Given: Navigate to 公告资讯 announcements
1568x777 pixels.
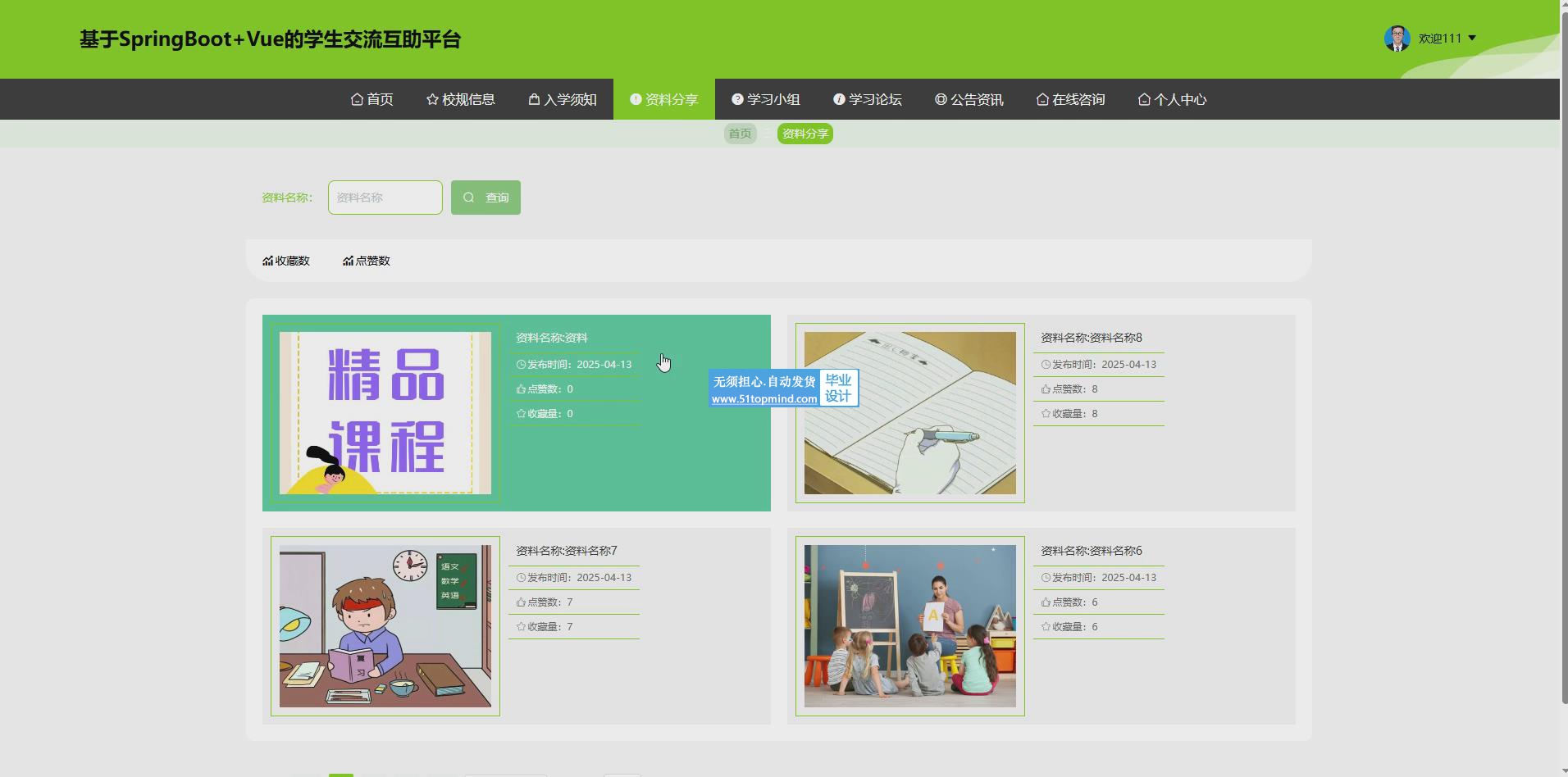Looking at the screenshot, I should pyautogui.click(x=969, y=99).
